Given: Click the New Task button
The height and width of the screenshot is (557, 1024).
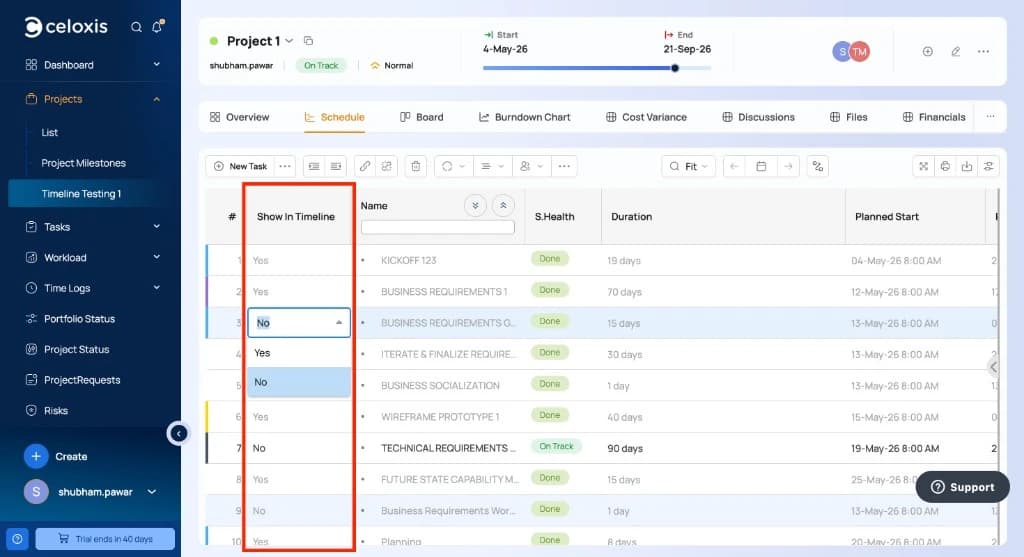Looking at the screenshot, I should (x=240, y=167).
